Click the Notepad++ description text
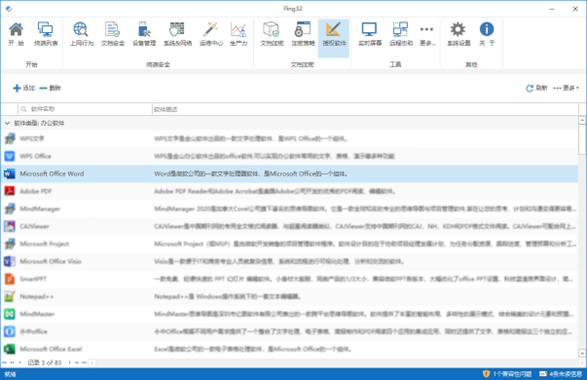The height and width of the screenshot is (380, 587). pos(227,297)
